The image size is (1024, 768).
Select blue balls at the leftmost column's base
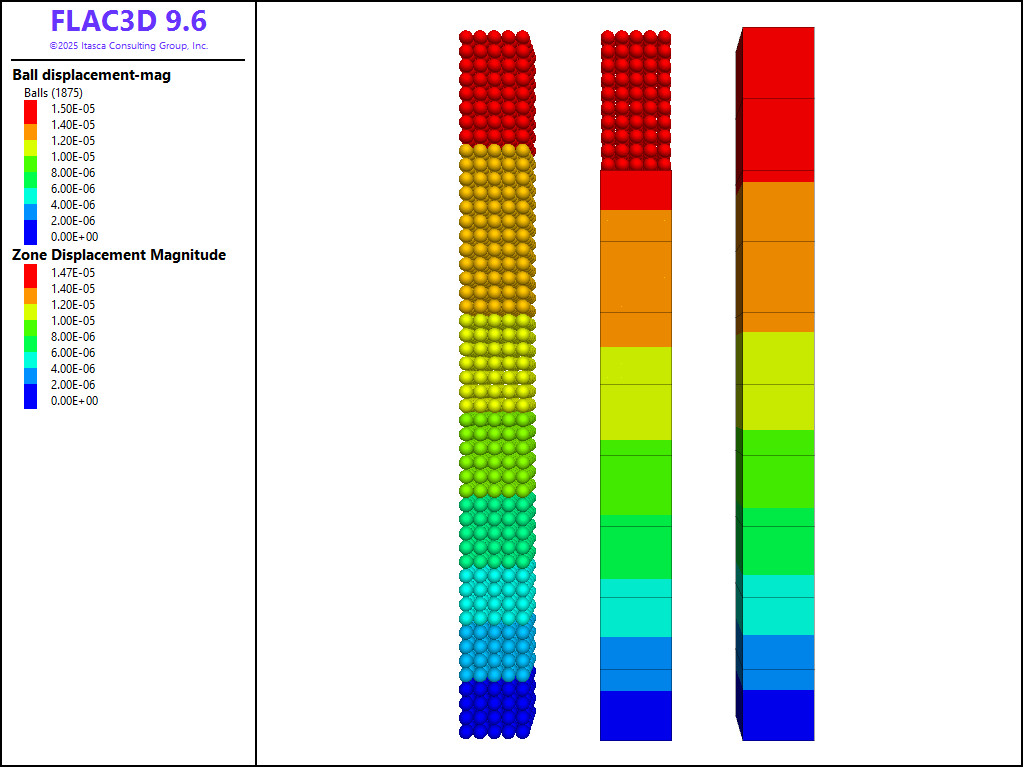(x=494, y=710)
